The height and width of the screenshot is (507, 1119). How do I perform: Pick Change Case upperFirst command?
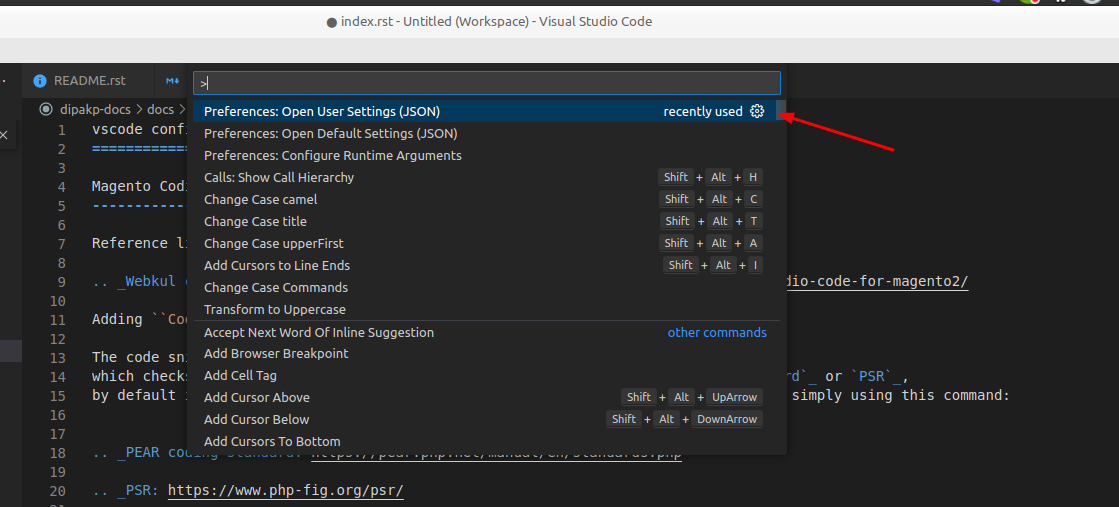tap(485, 244)
